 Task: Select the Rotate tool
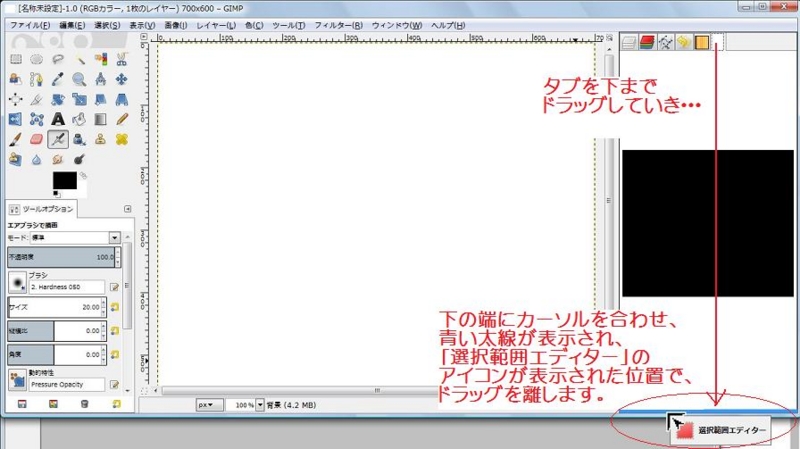[58, 99]
